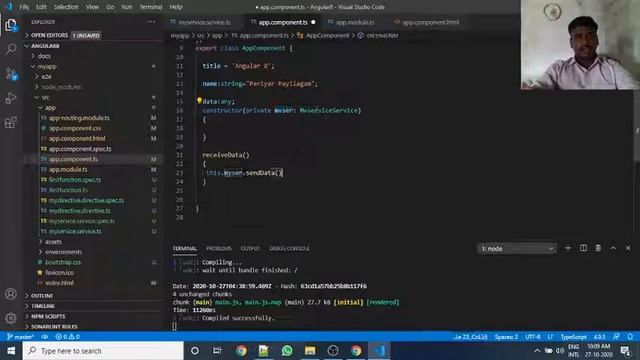Image resolution: width=640 pixels, height=360 pixels.
Task: Change encoding via UTF-8 status item
Action: [533, 337]
